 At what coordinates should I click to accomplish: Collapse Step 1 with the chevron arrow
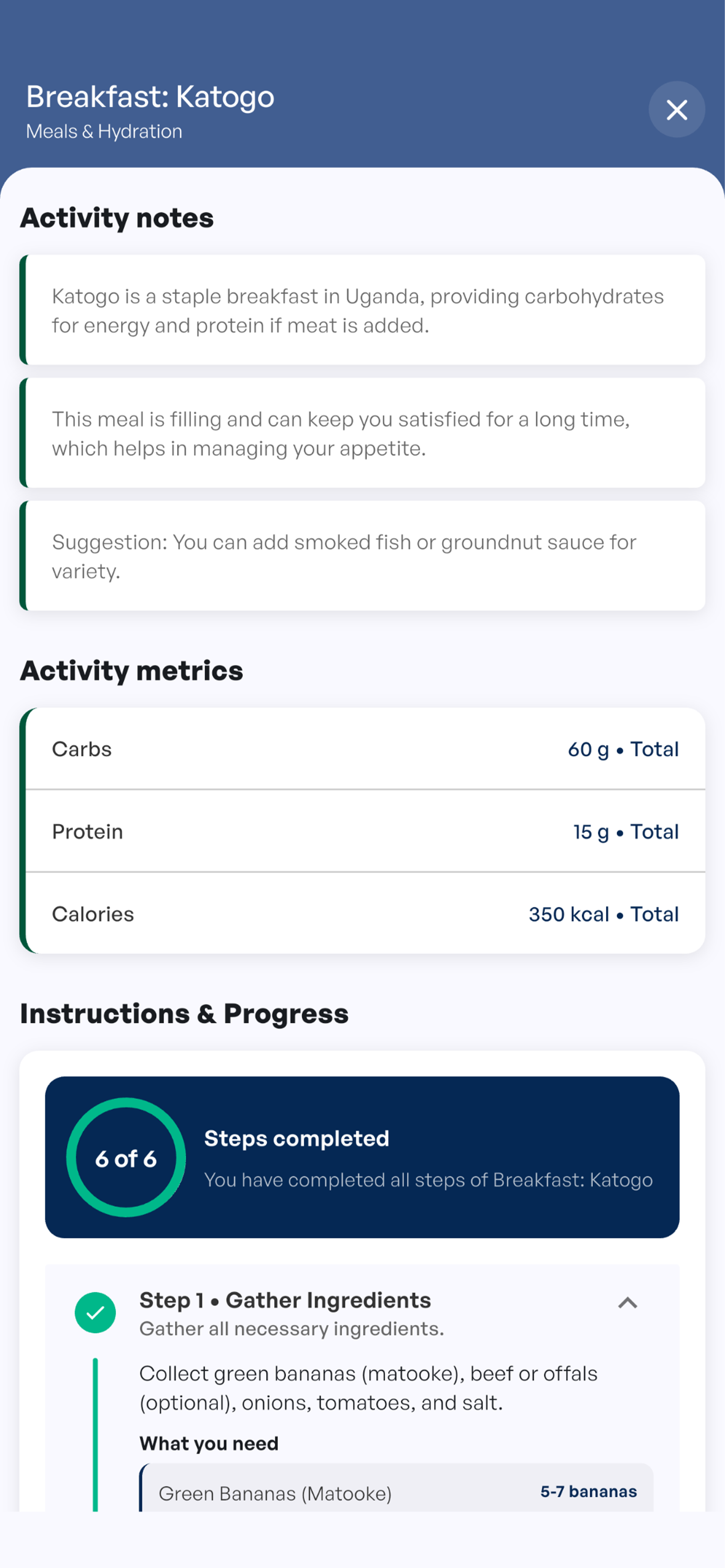[x=627, y=1303]
